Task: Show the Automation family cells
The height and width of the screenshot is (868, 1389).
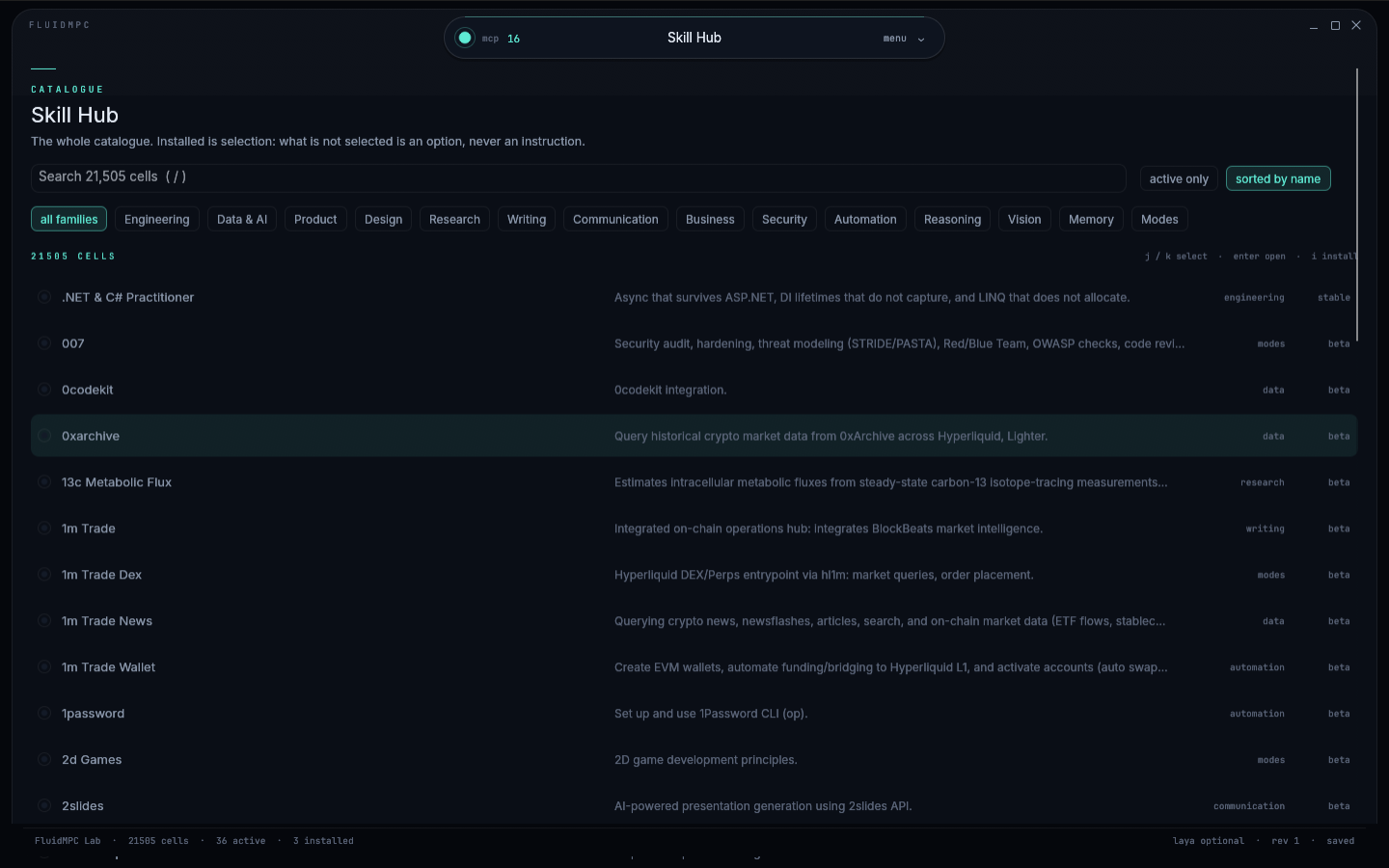Action: (865, 219)
